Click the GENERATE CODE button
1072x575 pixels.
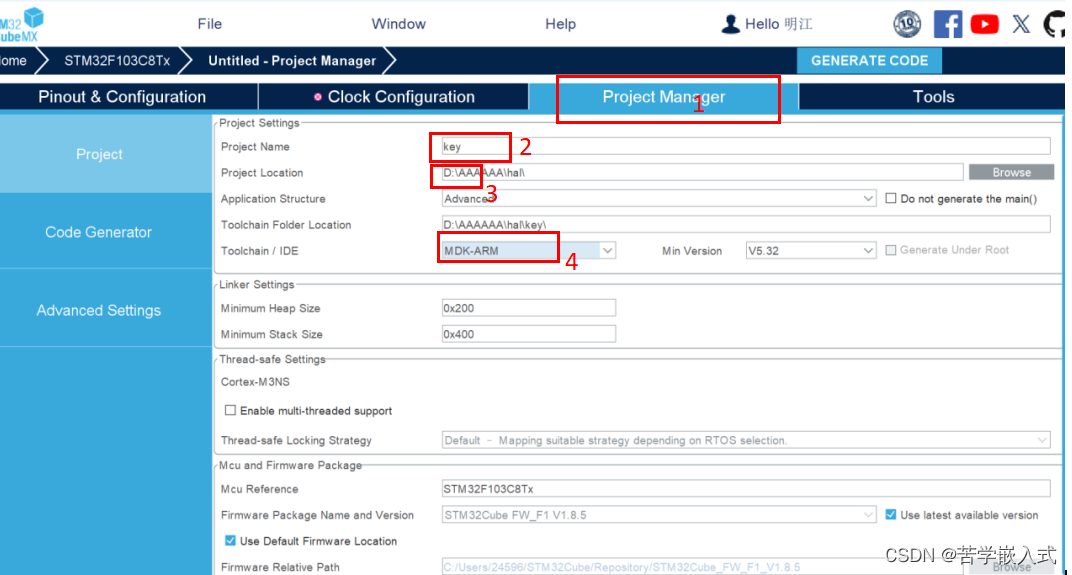869,61
